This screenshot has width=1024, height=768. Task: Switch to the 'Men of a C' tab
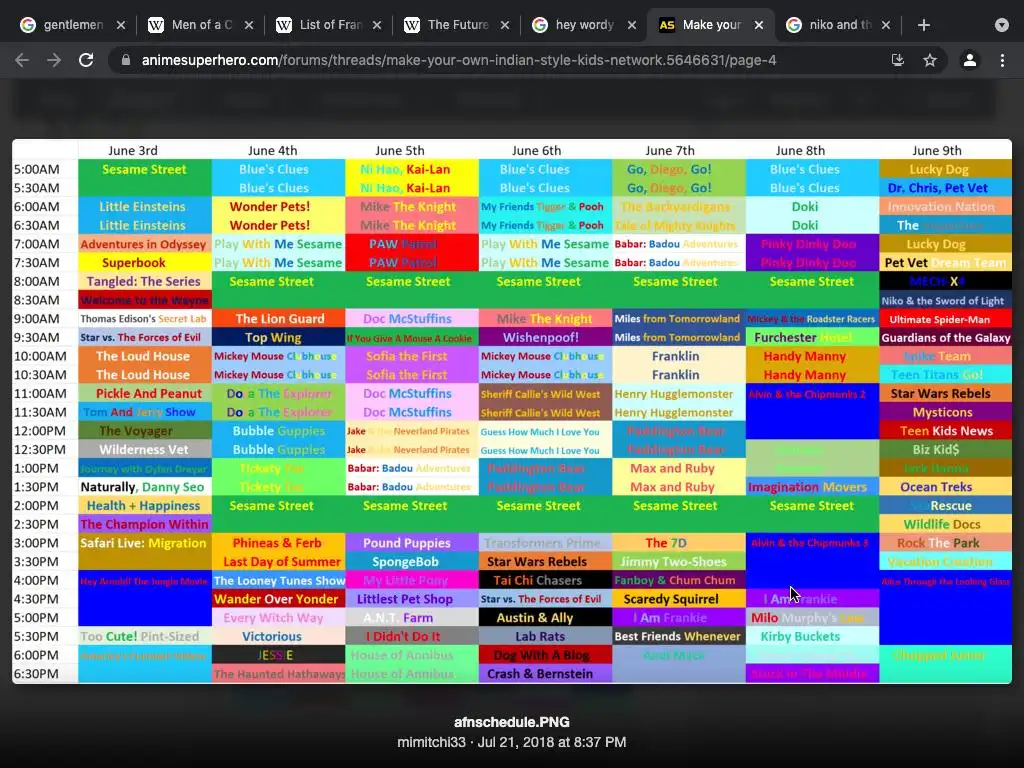200,25
